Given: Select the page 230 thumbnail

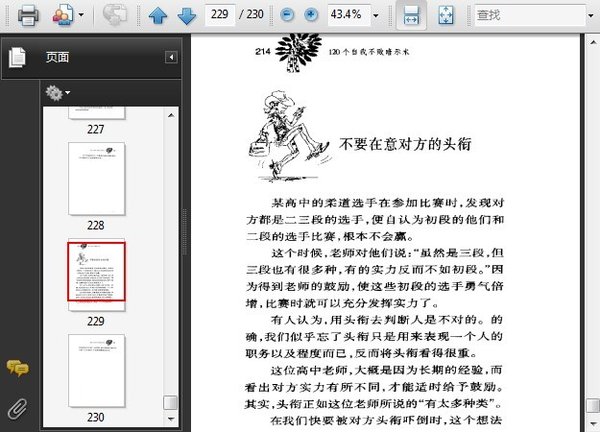Looking at the screenshot, I should [x=96, y=371].
